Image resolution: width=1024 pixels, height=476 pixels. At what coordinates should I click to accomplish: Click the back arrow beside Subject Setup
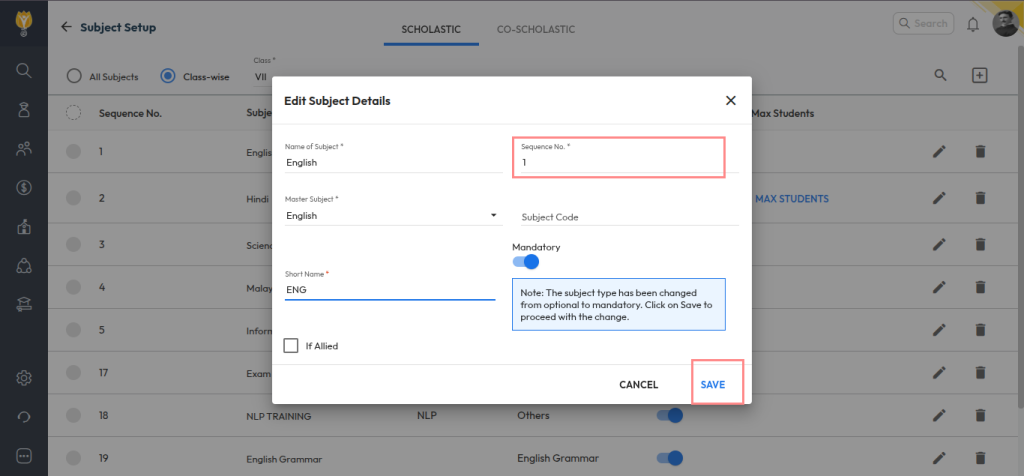[66, 27]
